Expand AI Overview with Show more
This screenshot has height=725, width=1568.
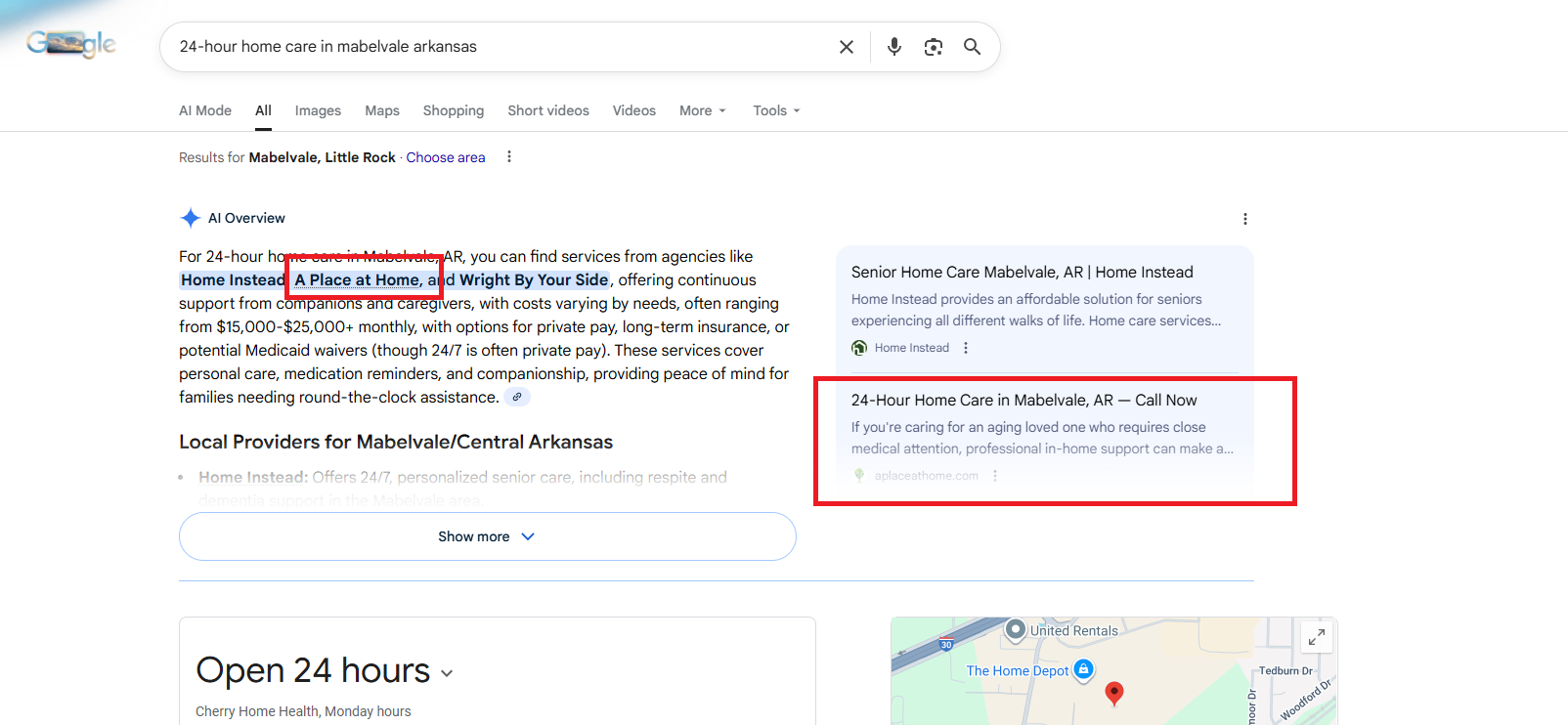(x=487, y=536)
